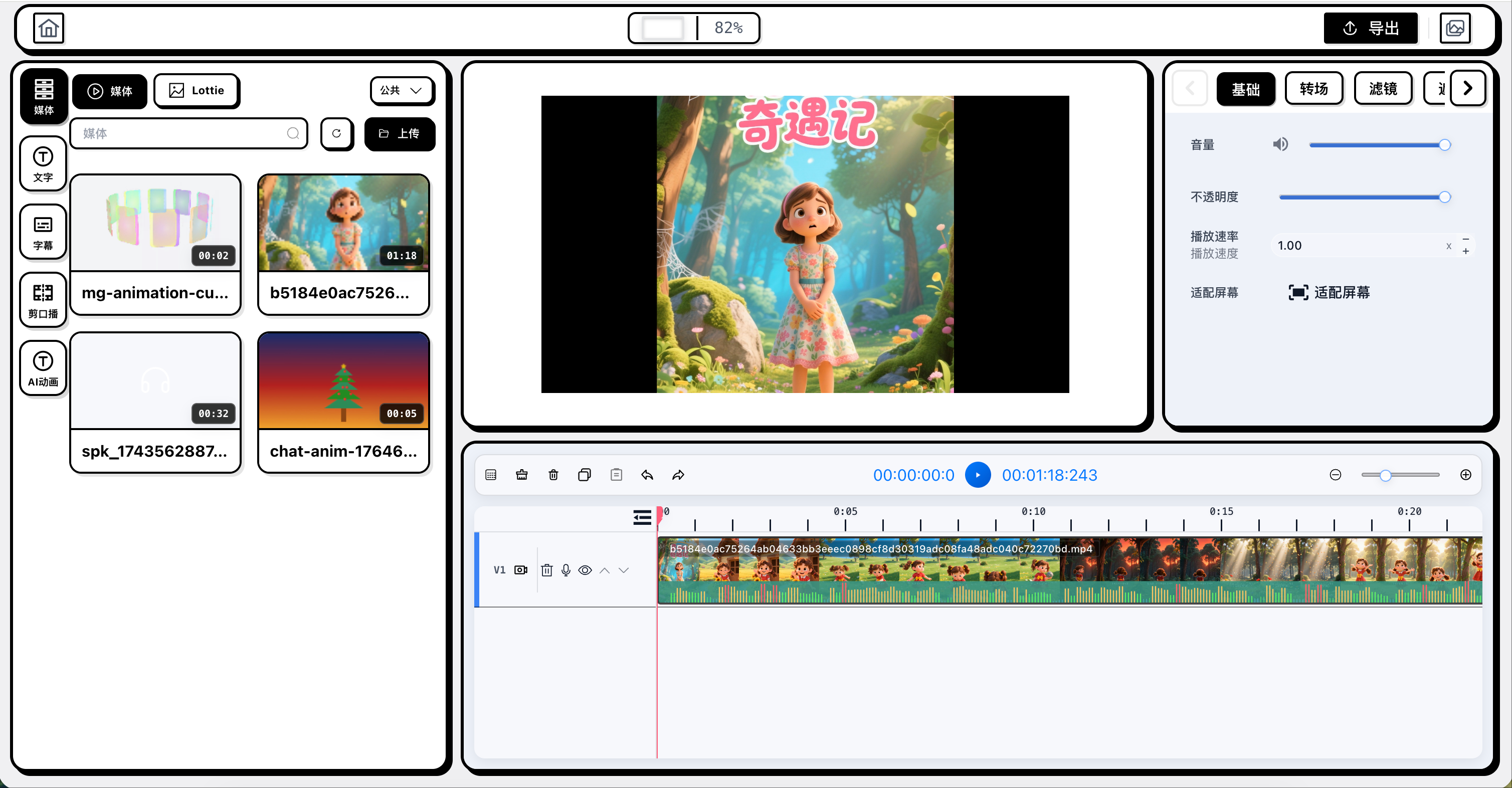The width and height of the screenshot is (1512, 788).
Task: Toggle V1 track visibility eye icon
Action: click(585, 570)
